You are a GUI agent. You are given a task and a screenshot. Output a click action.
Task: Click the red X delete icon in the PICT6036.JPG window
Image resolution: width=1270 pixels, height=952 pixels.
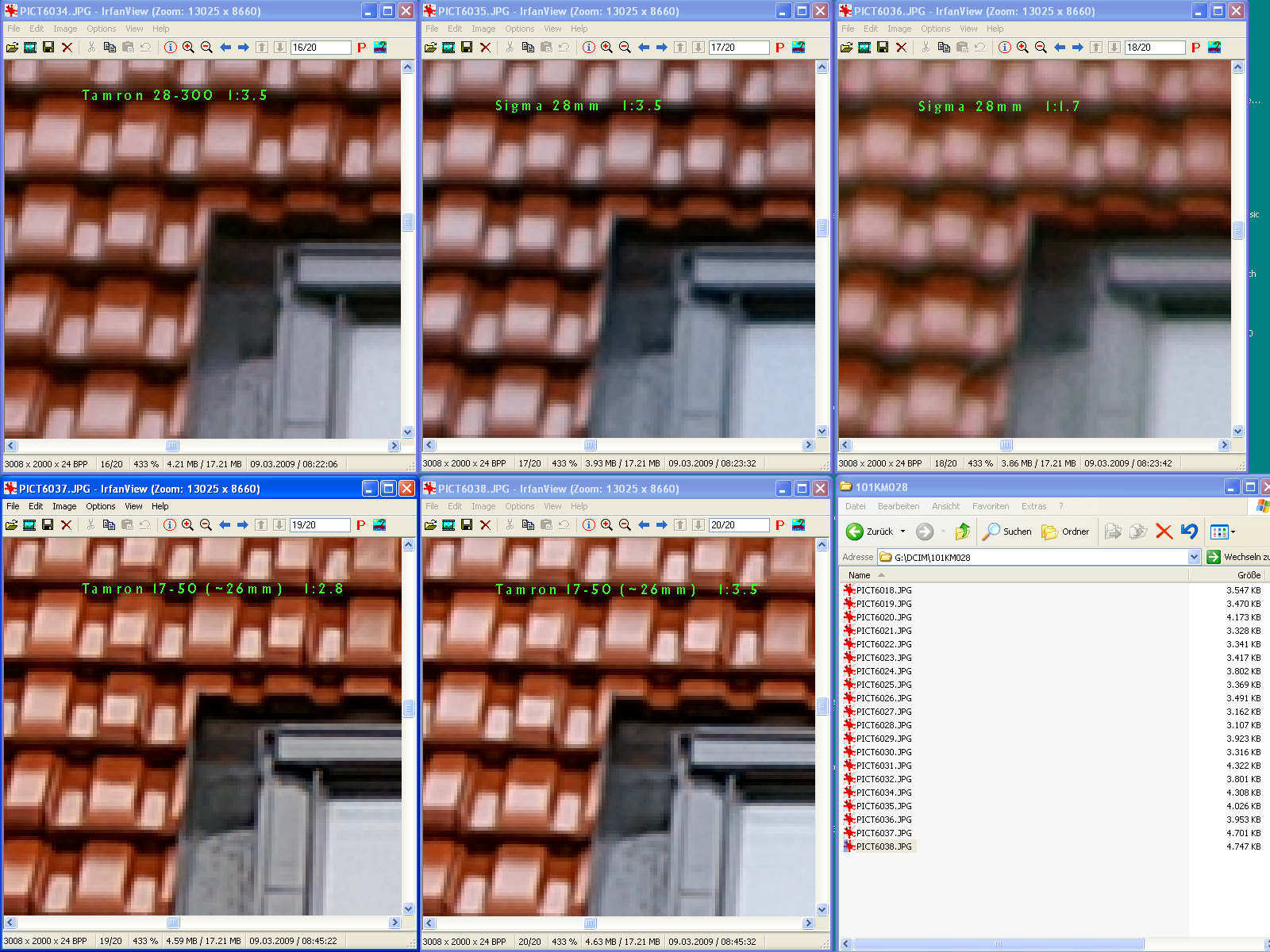pyautogui.click(x=901, y=48)
